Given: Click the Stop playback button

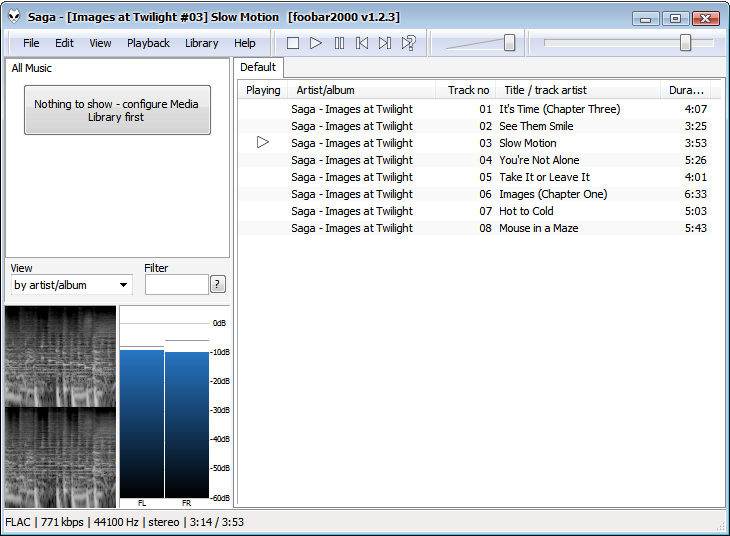Looking at the screenshot, I should click(x=293, y=43).
